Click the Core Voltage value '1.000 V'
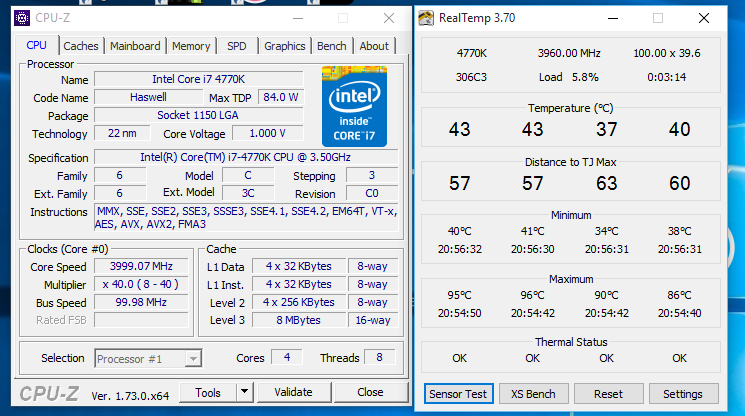This screenshot has width=745, height=416. [267, 133]
